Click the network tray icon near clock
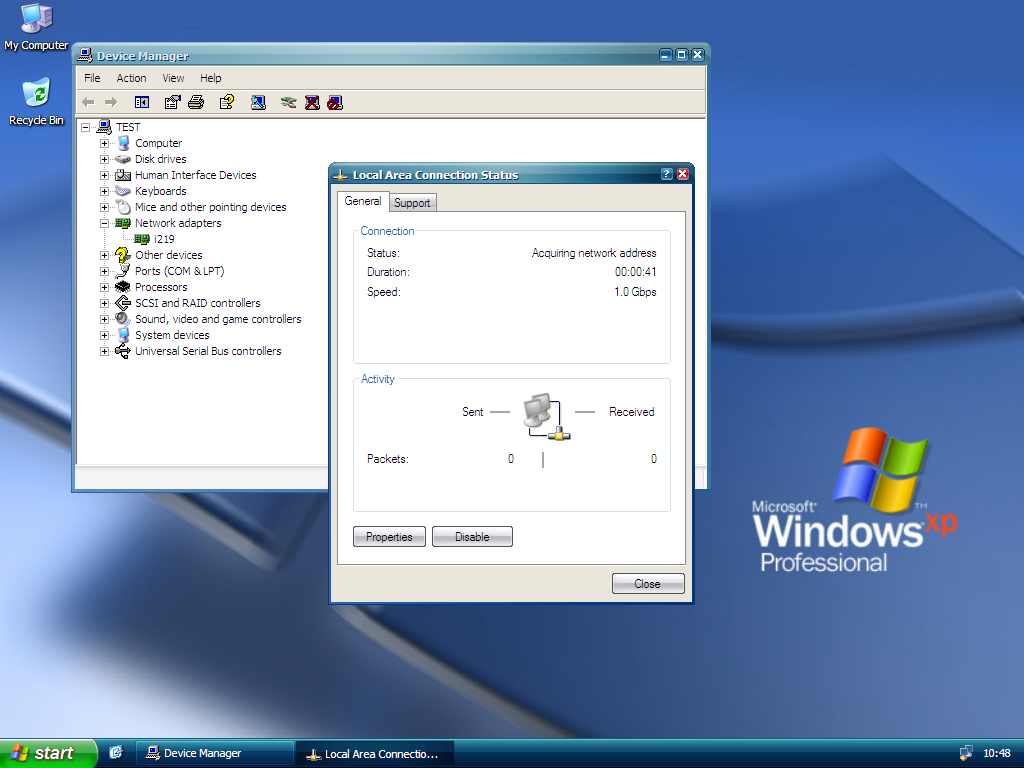The height and width of the screenshot is (768, 1024). (x=966, y=754)
